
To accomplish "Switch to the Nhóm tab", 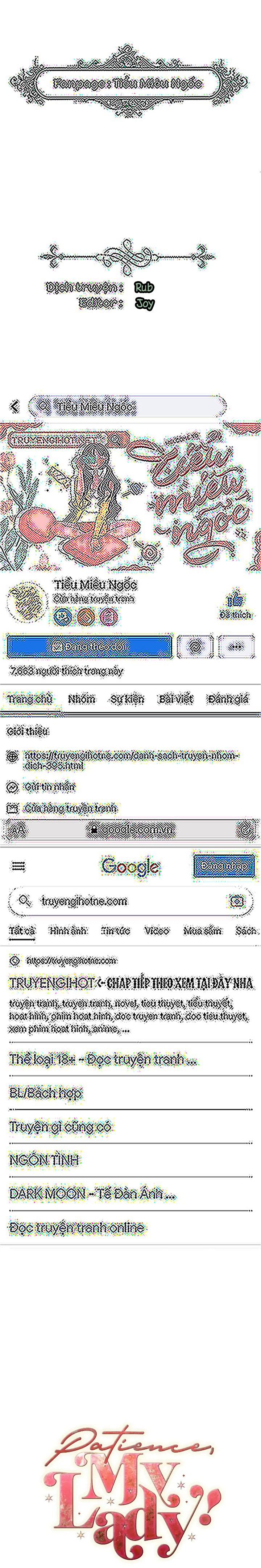I will click(x=81, y=700).
